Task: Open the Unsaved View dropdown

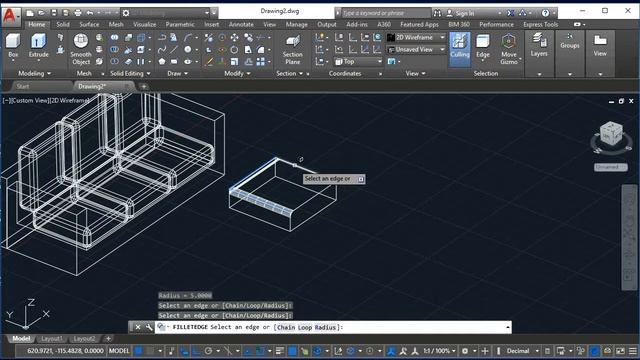Action: (416, 49)
